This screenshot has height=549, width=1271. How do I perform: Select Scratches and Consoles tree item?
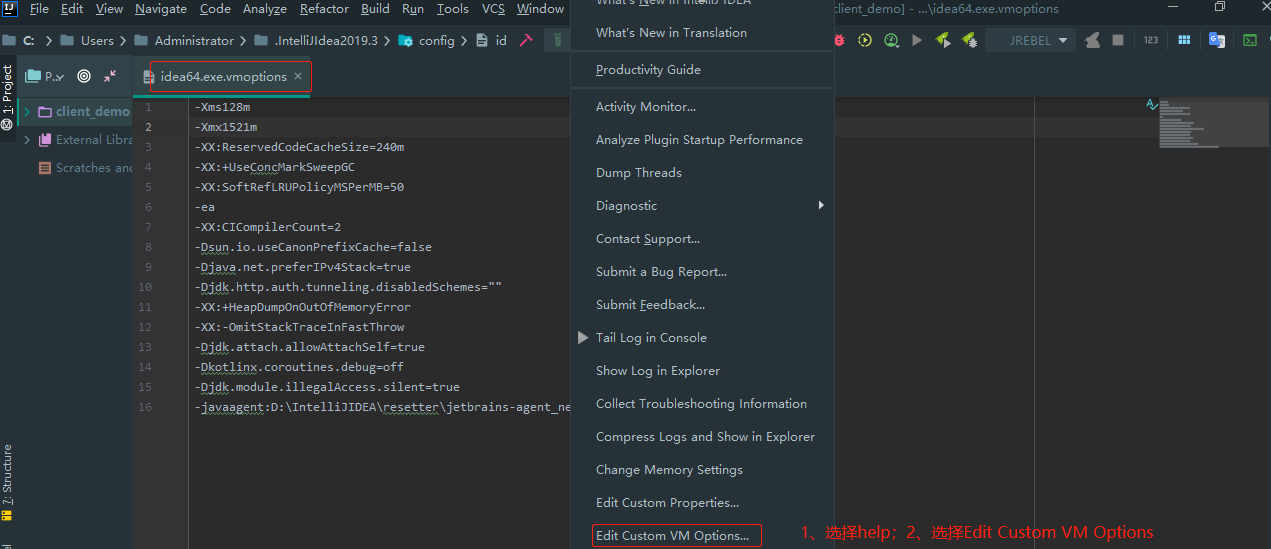coord(85,168)
